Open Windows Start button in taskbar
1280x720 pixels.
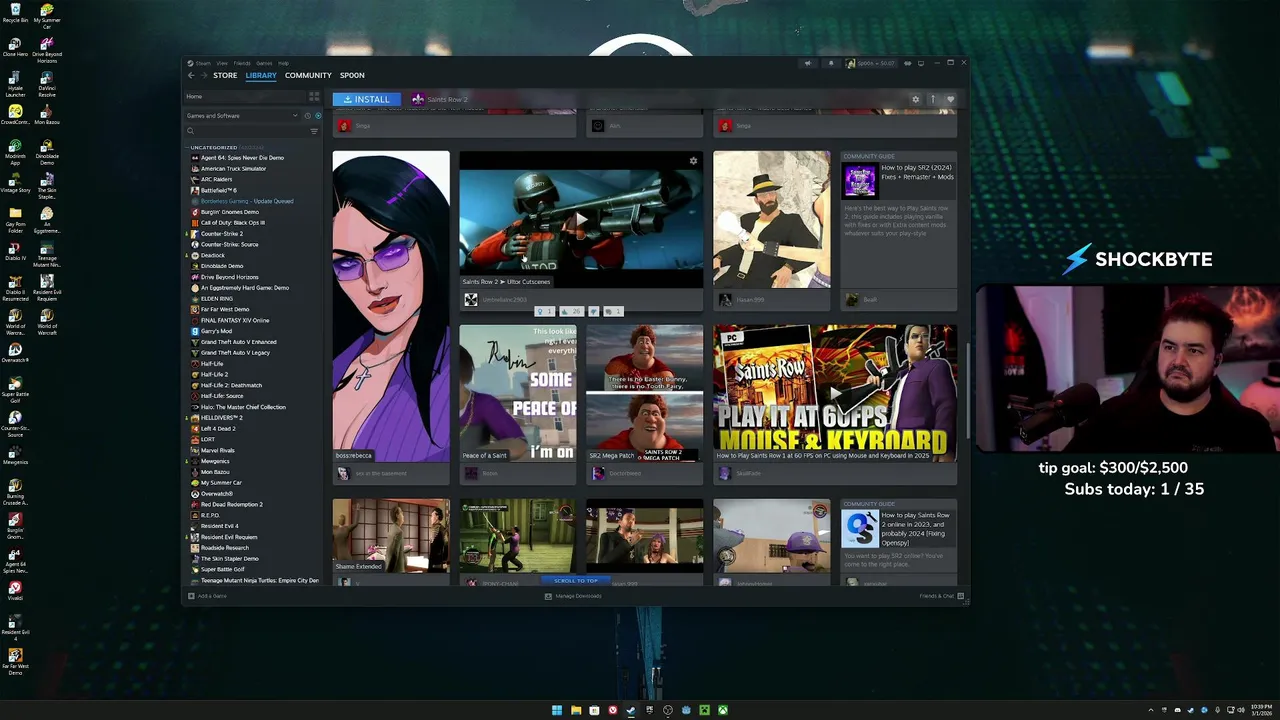[557, 710]
